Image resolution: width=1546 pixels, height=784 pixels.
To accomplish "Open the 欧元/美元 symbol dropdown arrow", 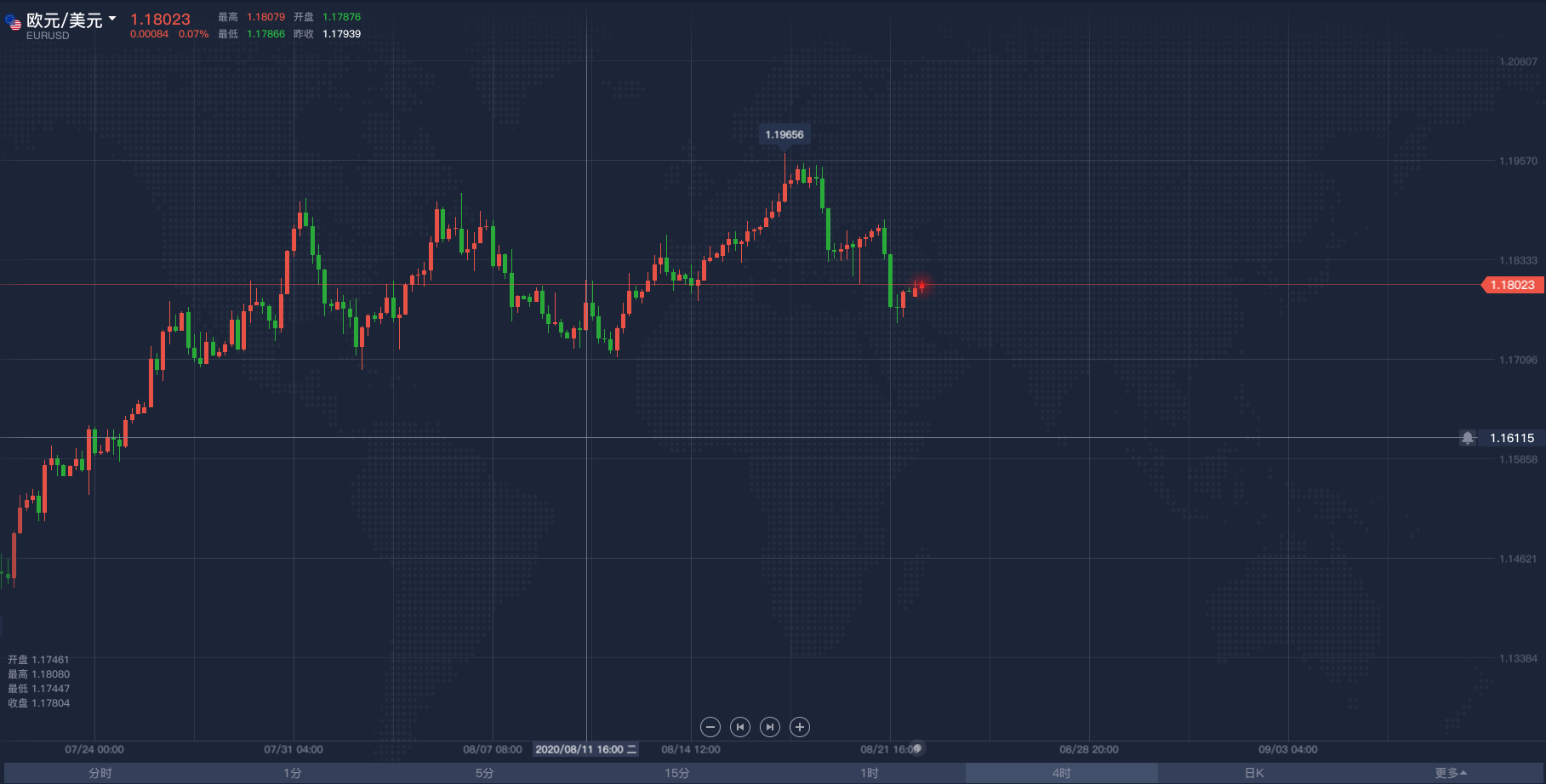I will [112, 19].
